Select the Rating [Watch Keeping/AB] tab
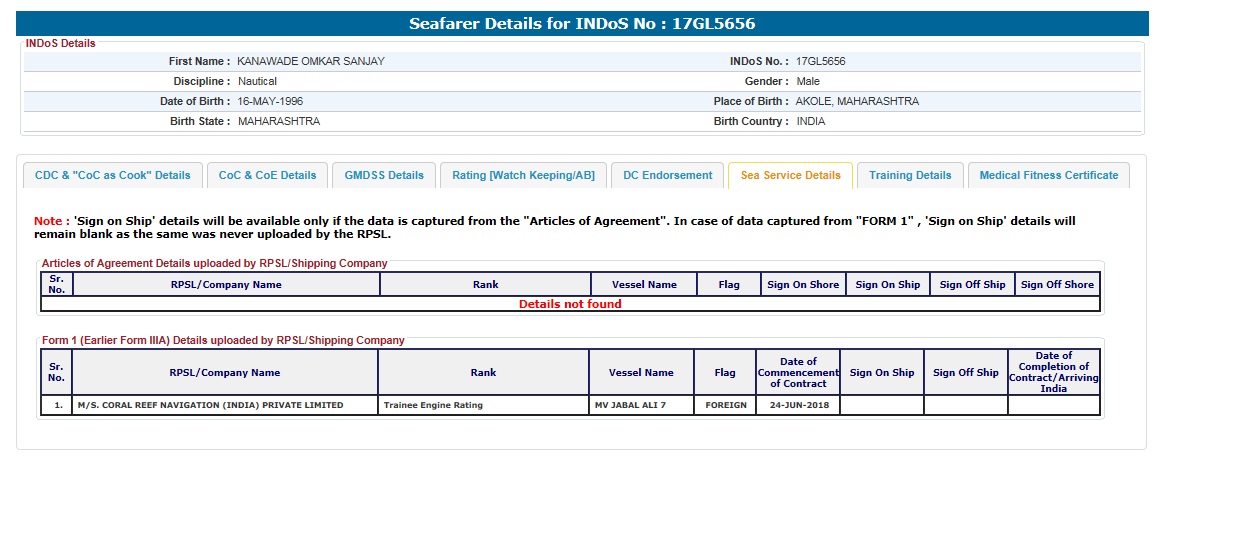Image resolution: width=1234 pixels, height=550 pixels. click(523, 175)
